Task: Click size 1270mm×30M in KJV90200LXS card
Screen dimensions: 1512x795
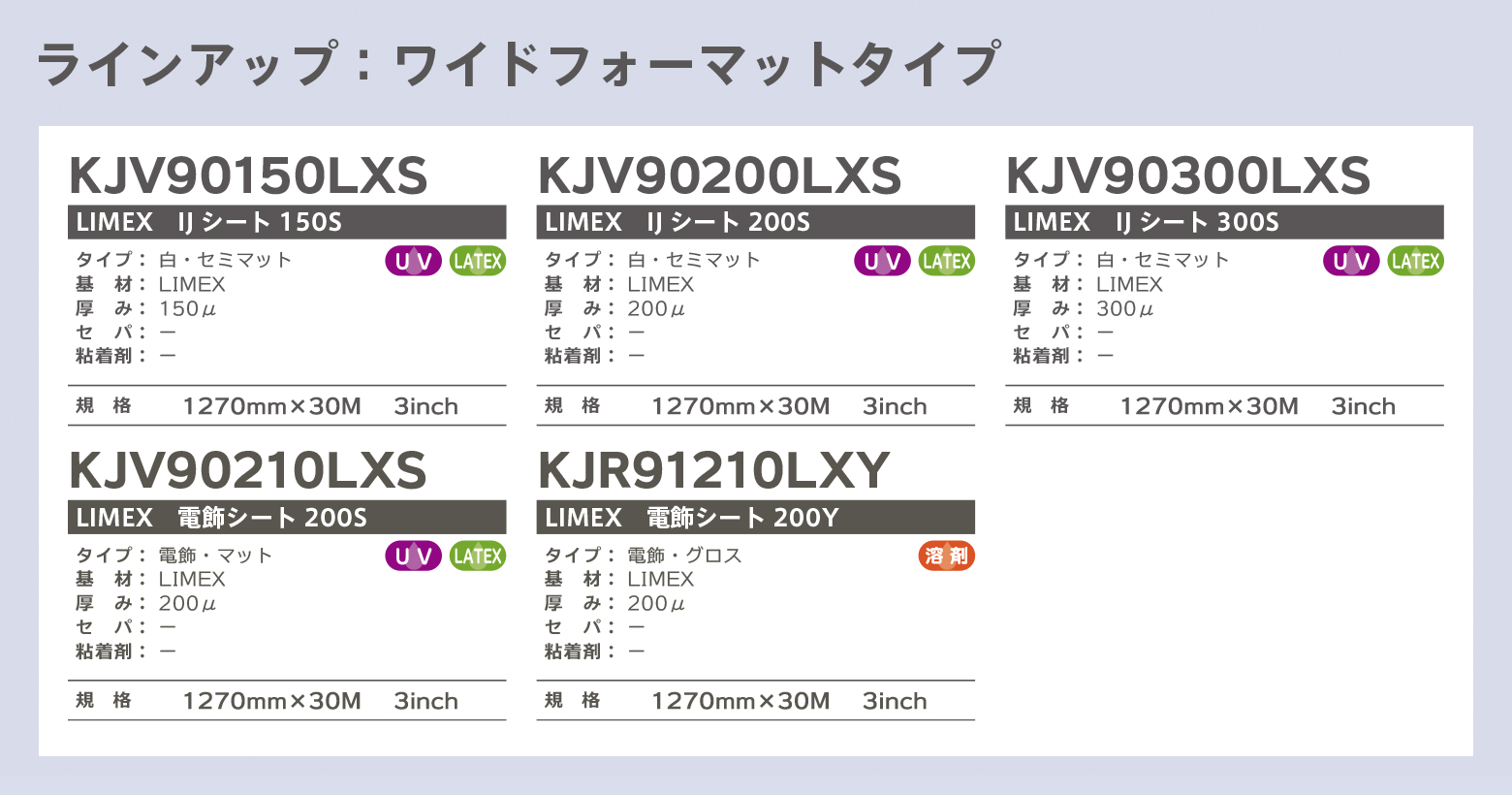Action: (x=740, y=406)
